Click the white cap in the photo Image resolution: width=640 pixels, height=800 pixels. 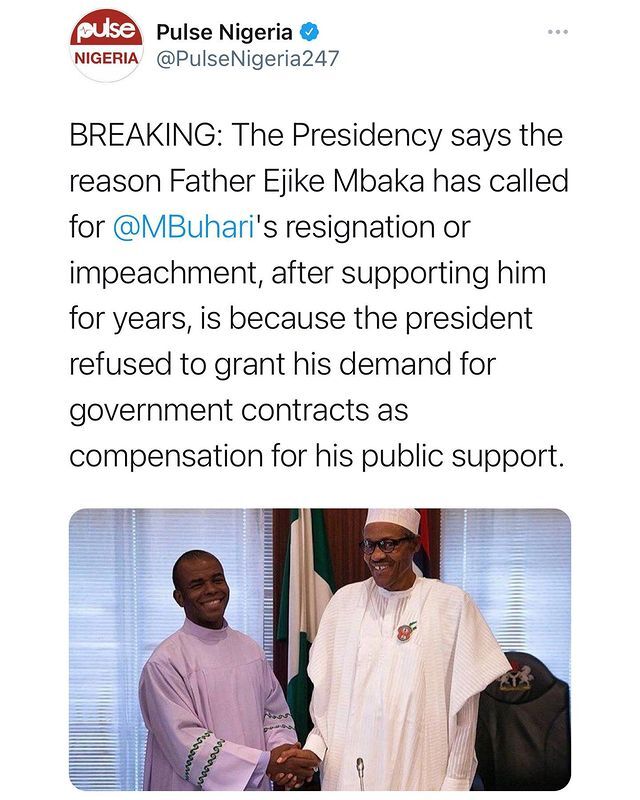pos(392,520)
